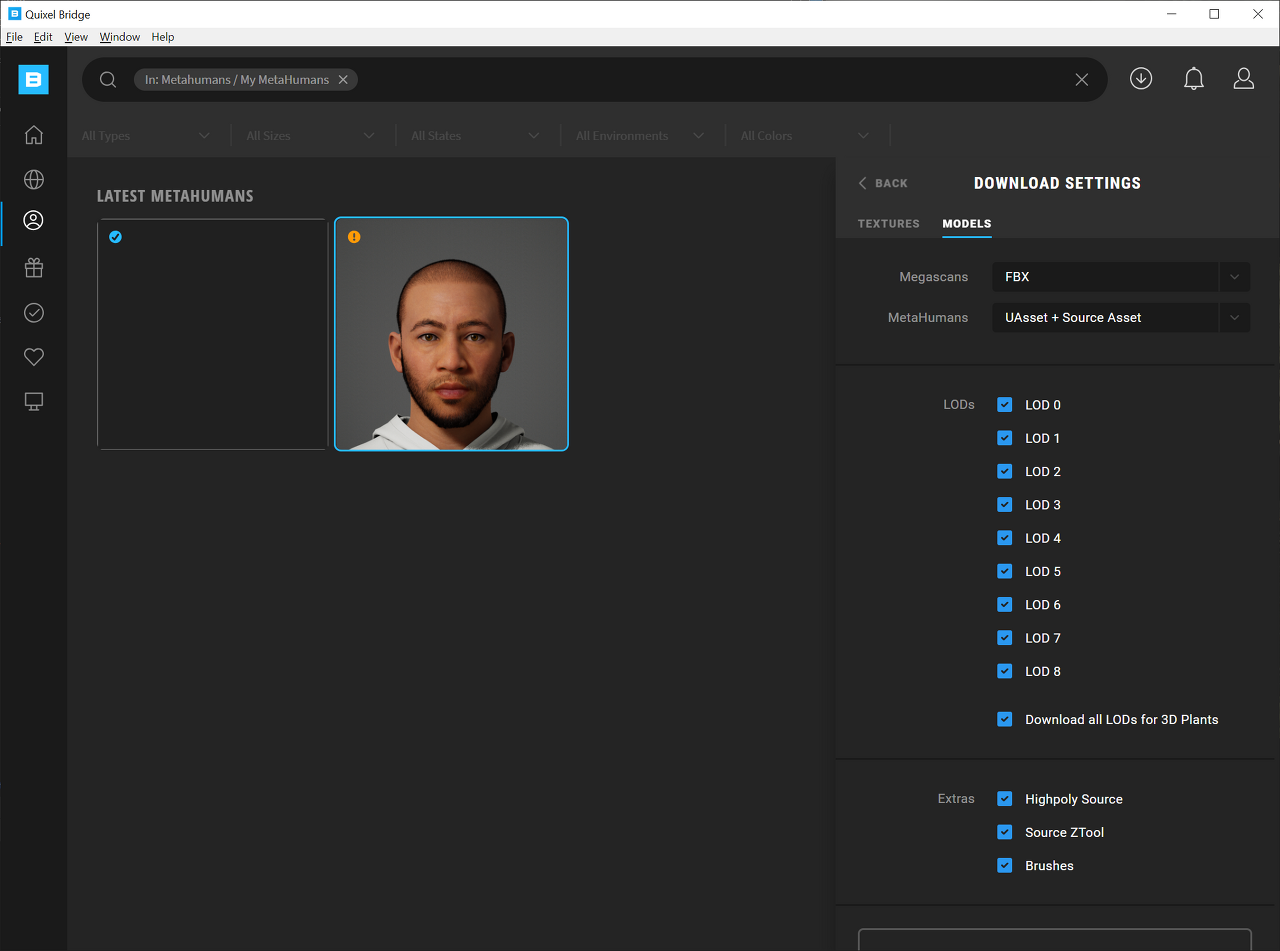1280x951 pixels.
Task: Expand the All Sizes filter
Action: coord(311,136)
